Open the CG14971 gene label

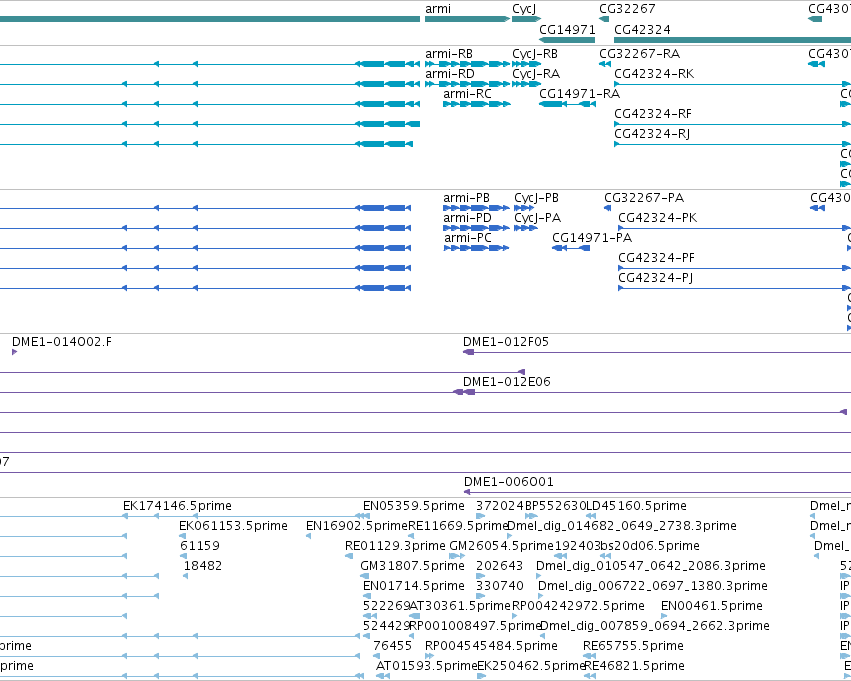point(567,30)
